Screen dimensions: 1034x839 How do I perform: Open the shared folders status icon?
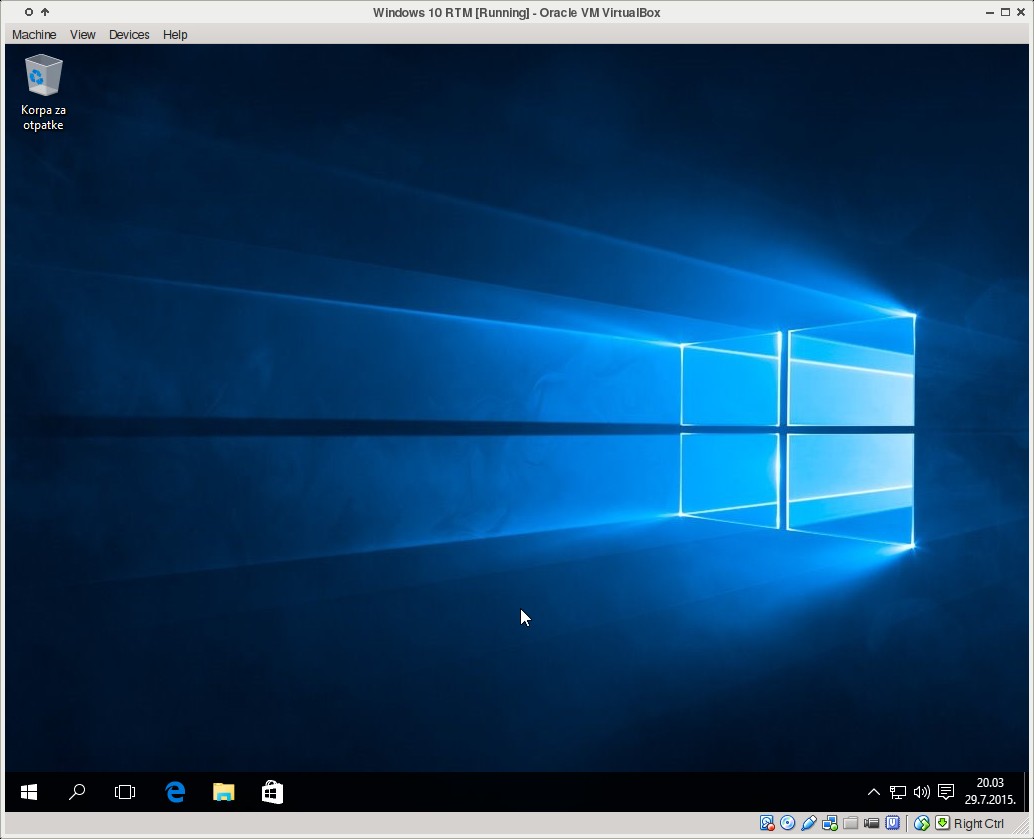click(x=851, y=823)
